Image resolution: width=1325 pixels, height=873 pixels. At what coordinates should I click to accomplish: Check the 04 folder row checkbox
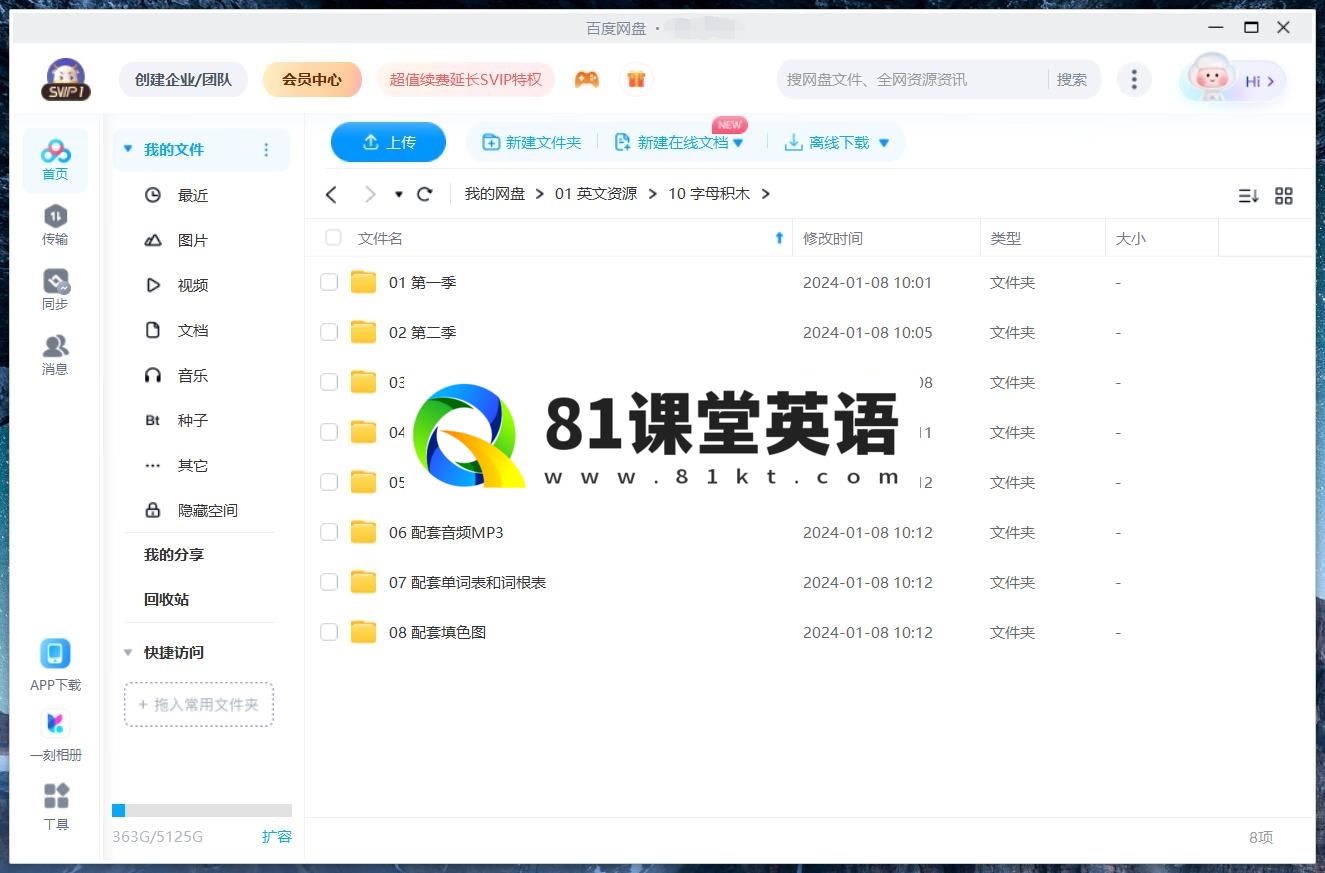tap(329, 432)
